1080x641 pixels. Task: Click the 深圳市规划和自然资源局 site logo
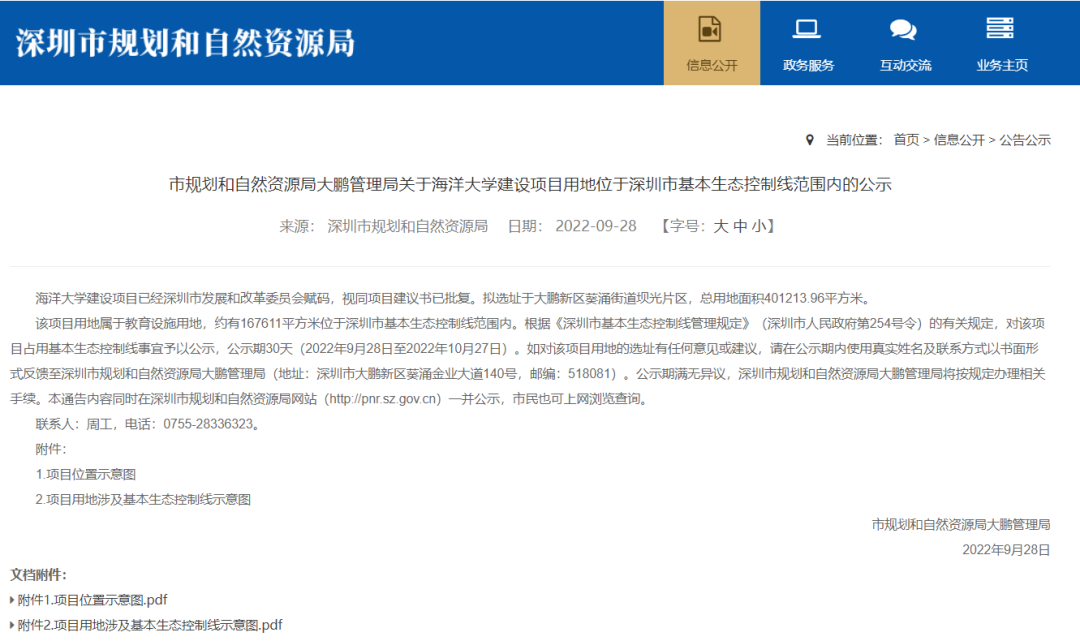click(186, 43)
